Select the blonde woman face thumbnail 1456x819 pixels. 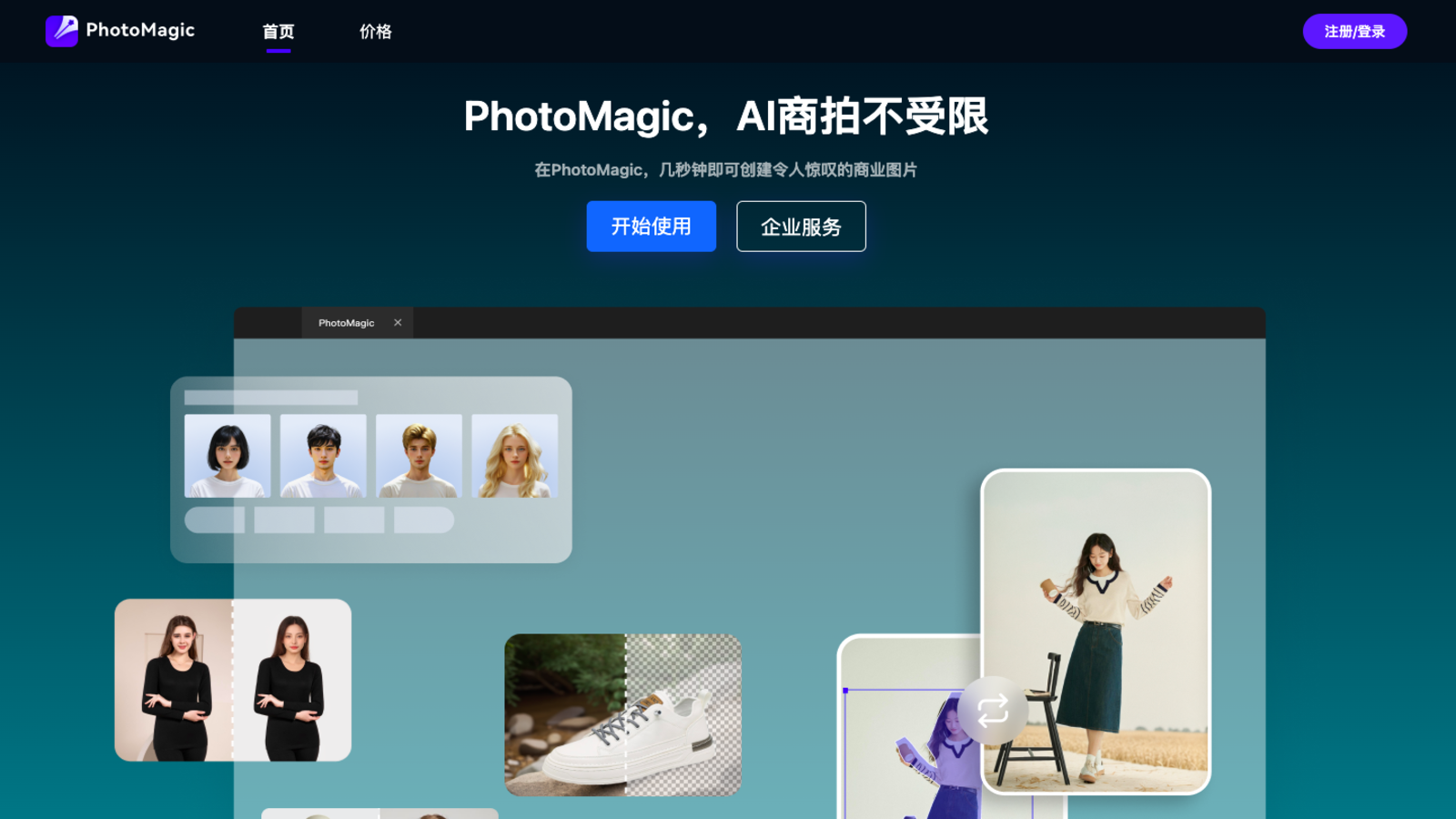(515, 456)
